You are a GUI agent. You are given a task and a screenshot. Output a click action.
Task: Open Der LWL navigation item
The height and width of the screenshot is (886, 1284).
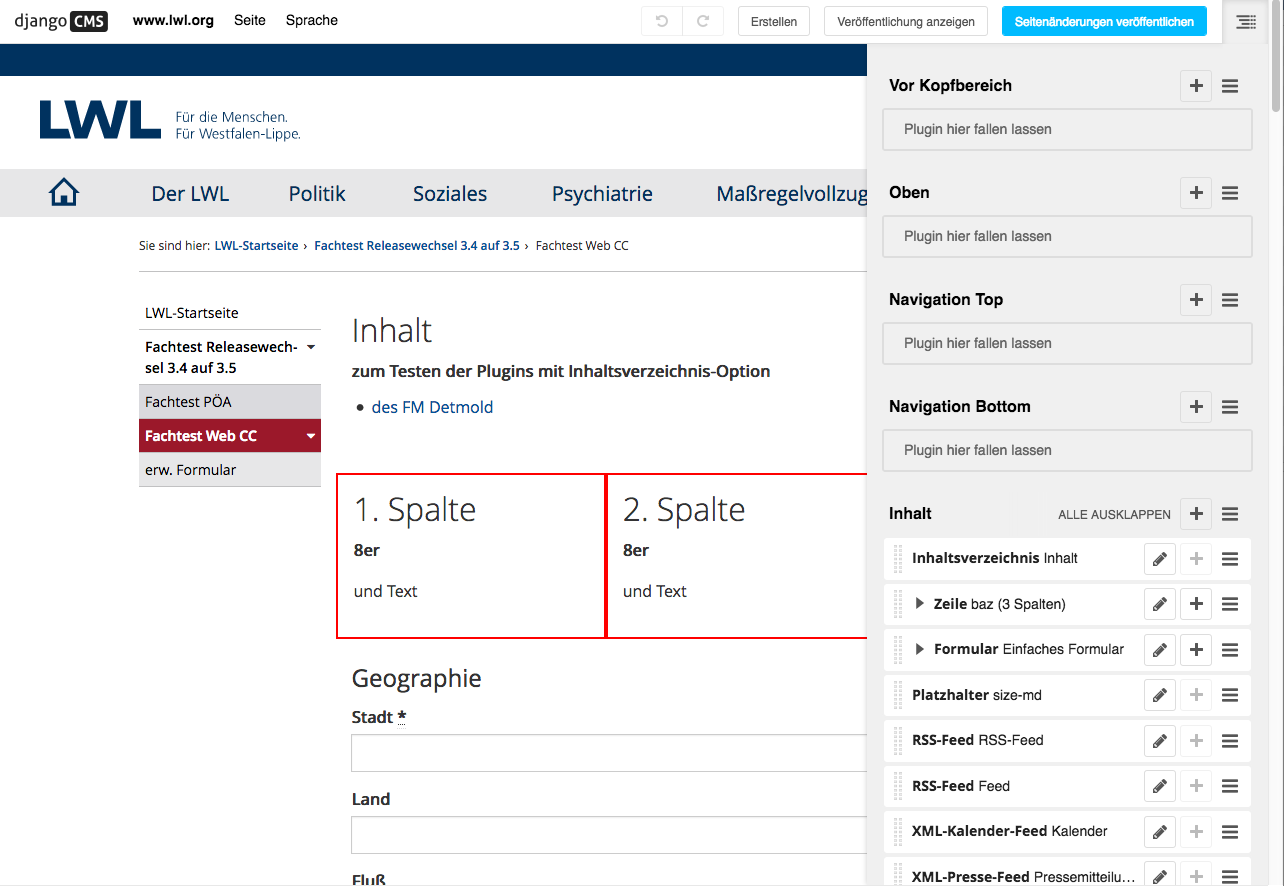[x=190, y=194]
